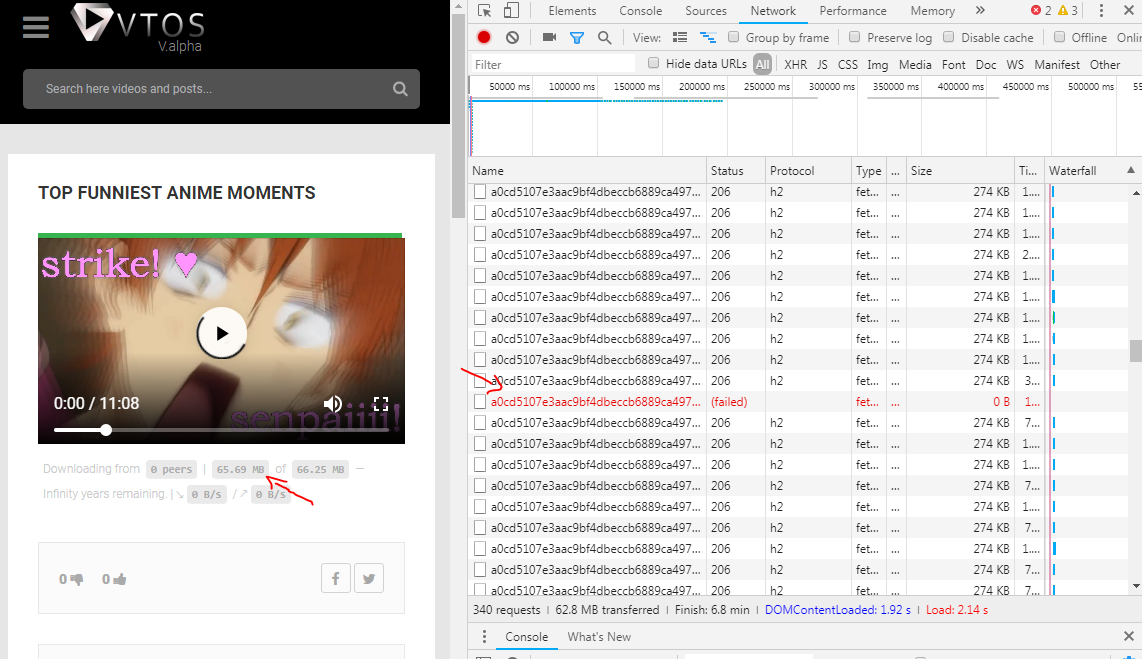The image size is (1142, 659).
Task: Clear the network log
Action: (x=513, y=37)
